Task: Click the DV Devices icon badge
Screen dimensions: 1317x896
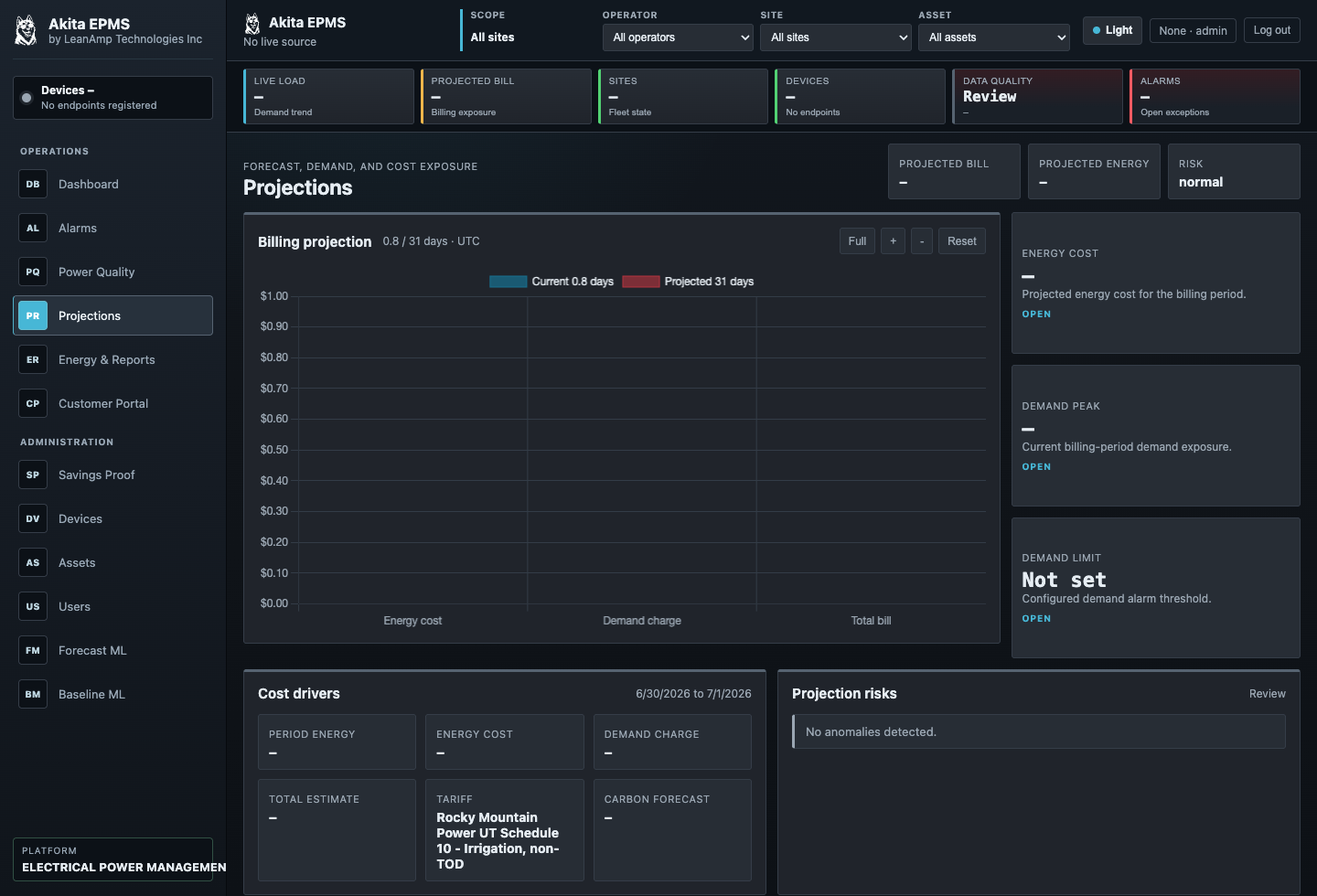Action: click(33, 518)
